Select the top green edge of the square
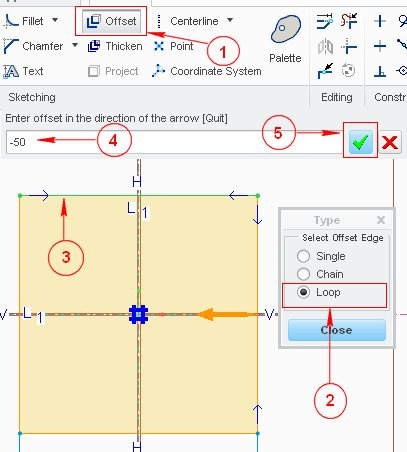 tap(138, 196)
